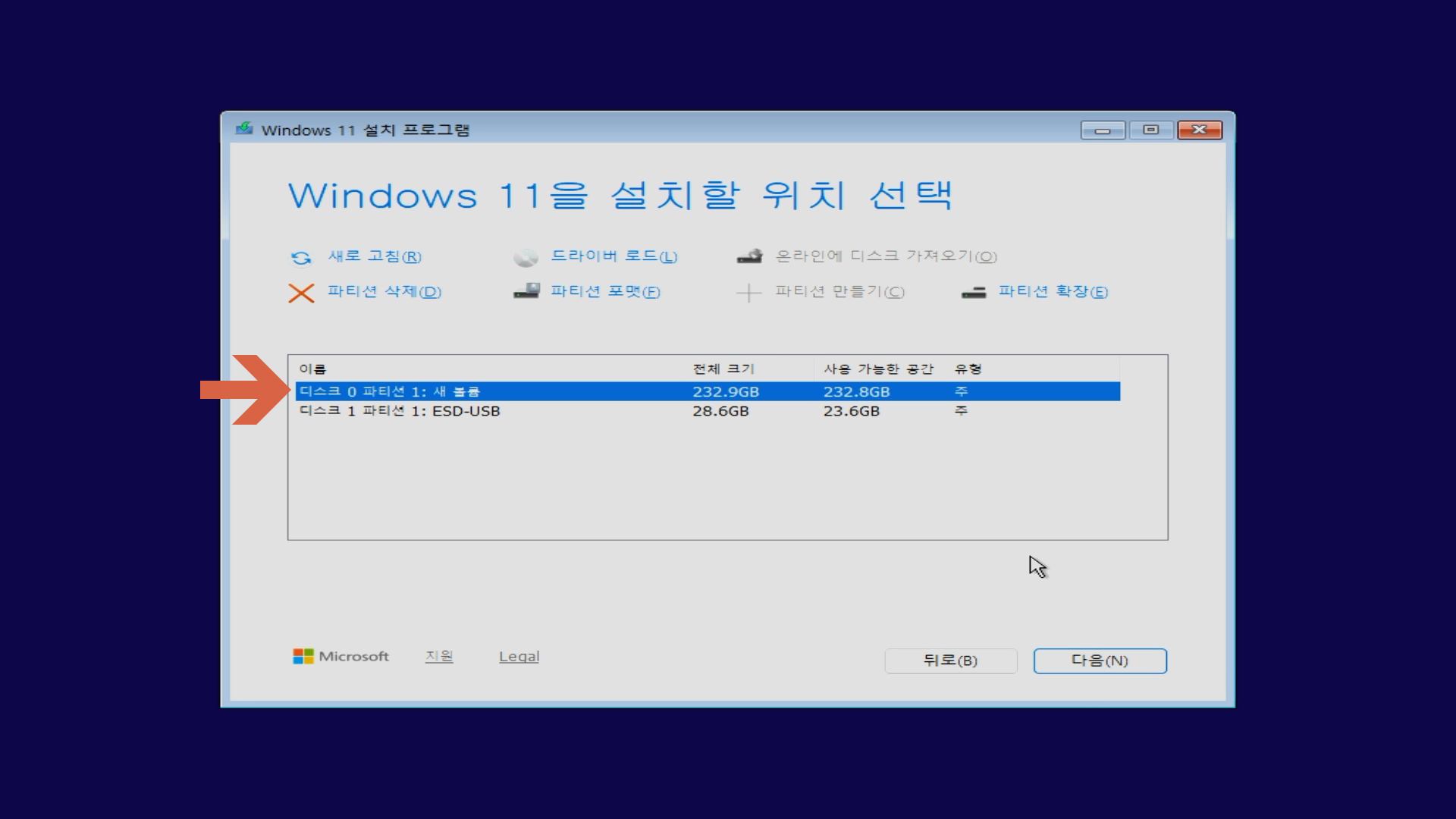Open the Legal link

(519, 657)
